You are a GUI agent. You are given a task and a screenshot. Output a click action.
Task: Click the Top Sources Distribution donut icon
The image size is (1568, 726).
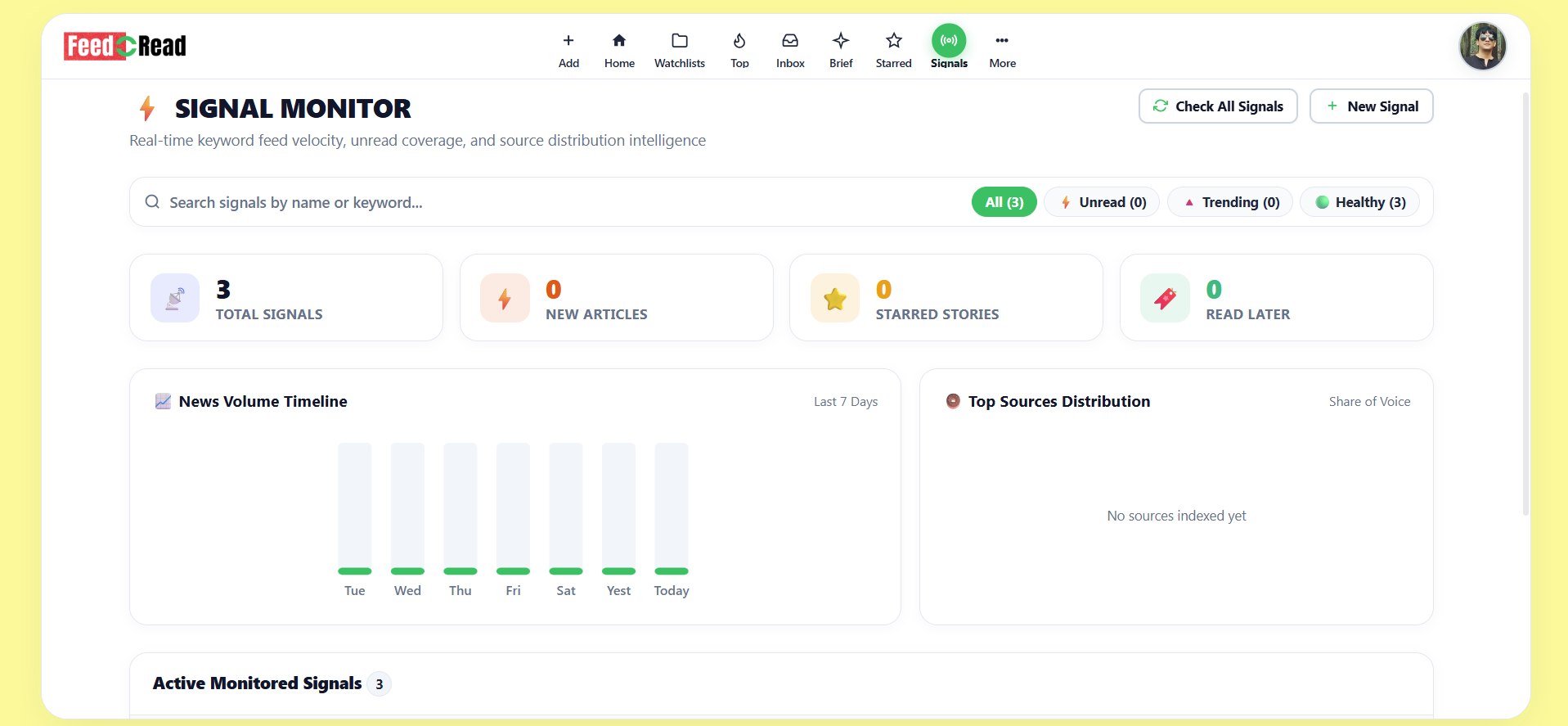(x=953, y=401)
